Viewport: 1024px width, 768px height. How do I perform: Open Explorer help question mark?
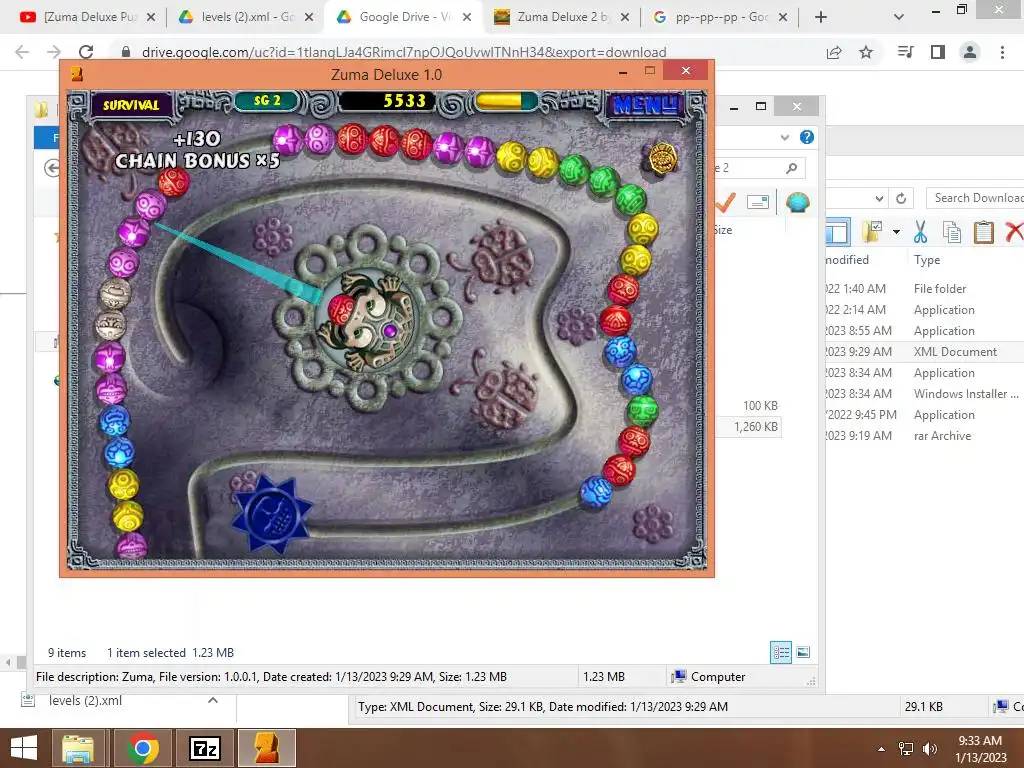click(807, 137)
